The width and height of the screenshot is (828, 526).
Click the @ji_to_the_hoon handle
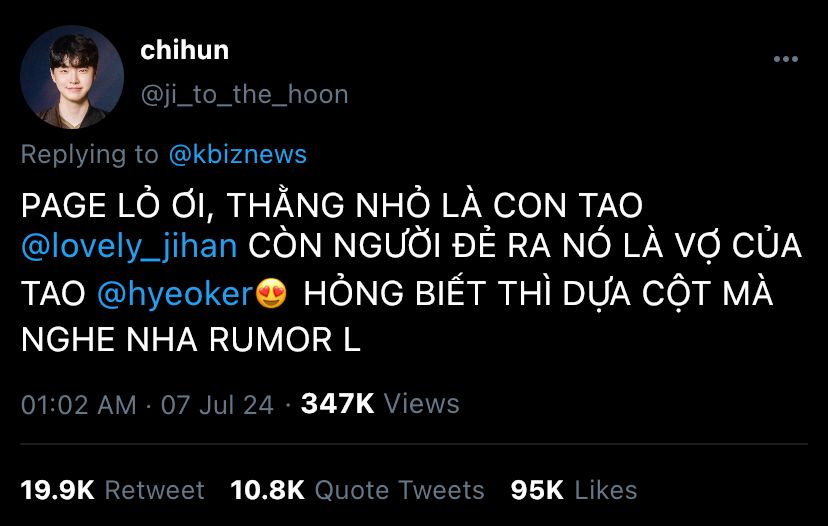point(244,95)
